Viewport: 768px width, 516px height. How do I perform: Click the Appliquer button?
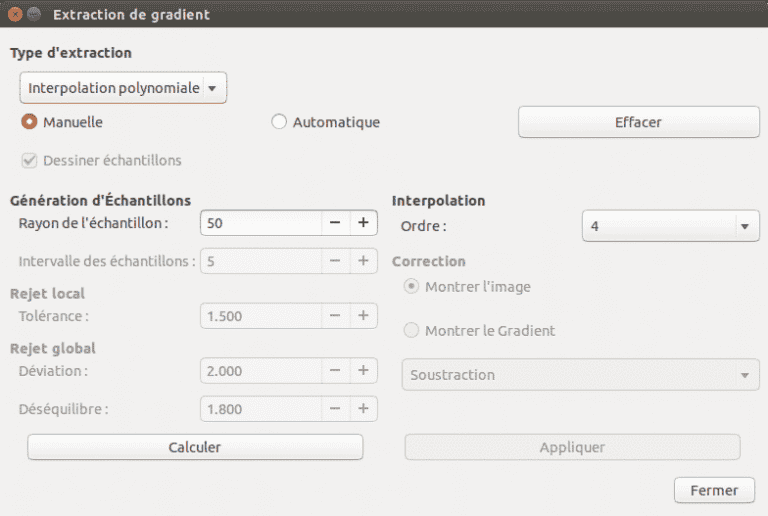[x=572, y=447]
